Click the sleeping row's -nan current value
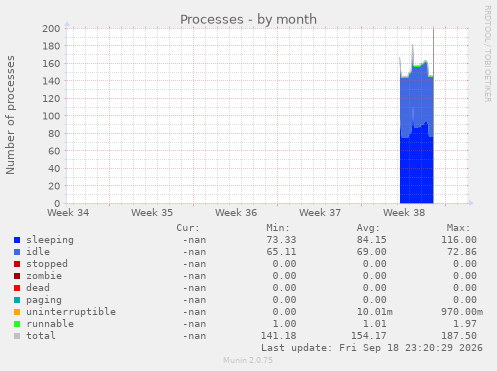This screenshot has height=371, width=497. pyautogui.click(x=194, y=240)
